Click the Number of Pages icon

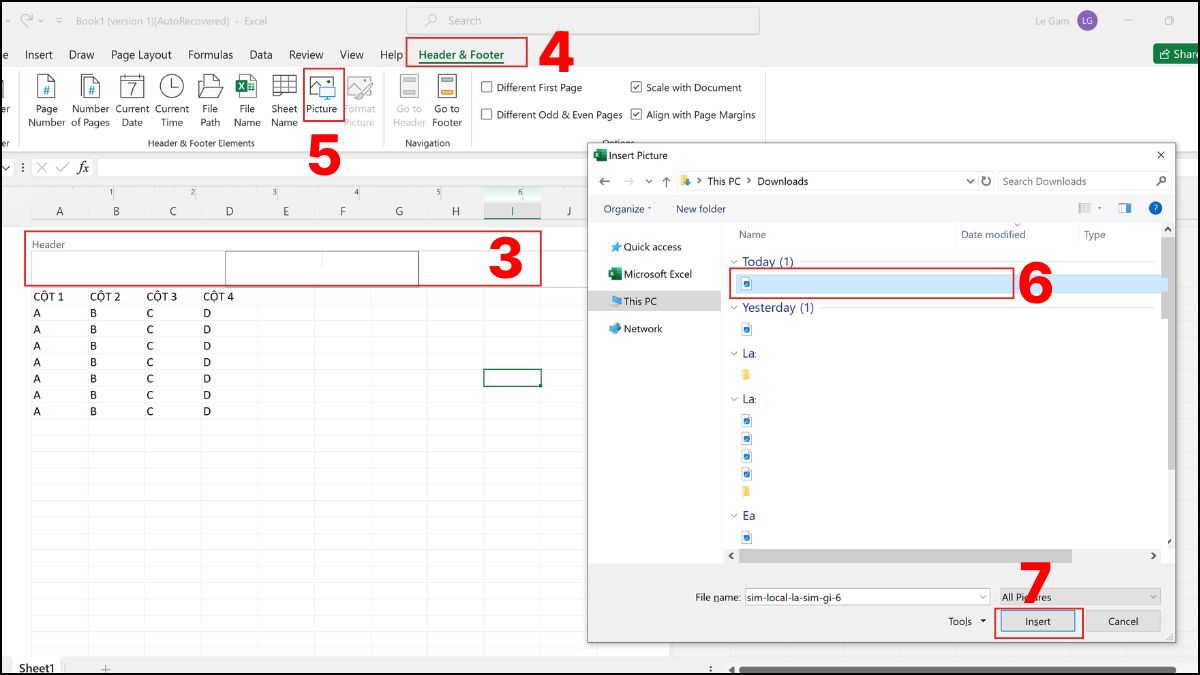pos(89,97)
